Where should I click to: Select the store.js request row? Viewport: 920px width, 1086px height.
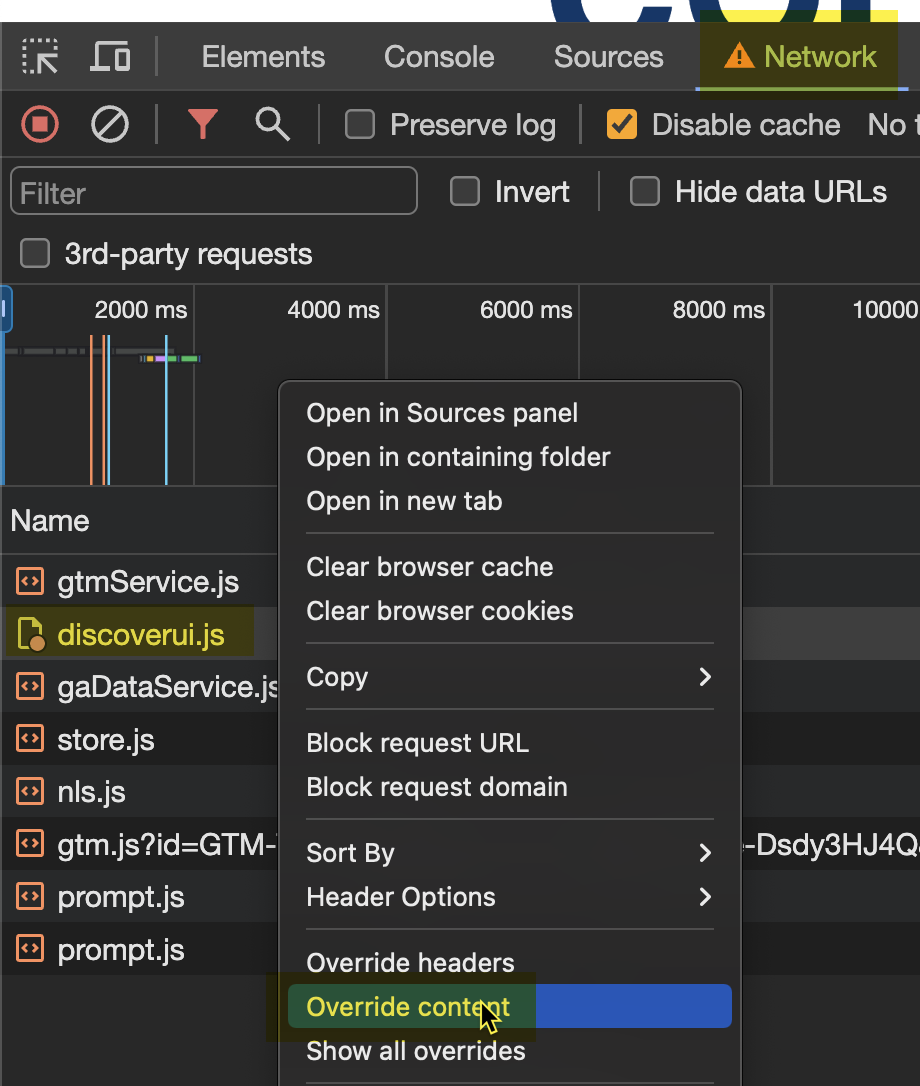[x=106, y=740]
